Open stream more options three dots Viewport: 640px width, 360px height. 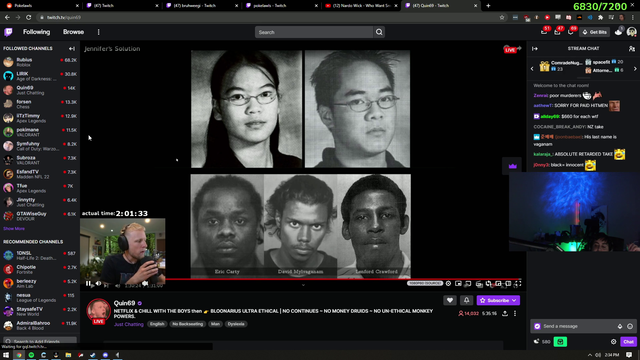click(515, 313)
